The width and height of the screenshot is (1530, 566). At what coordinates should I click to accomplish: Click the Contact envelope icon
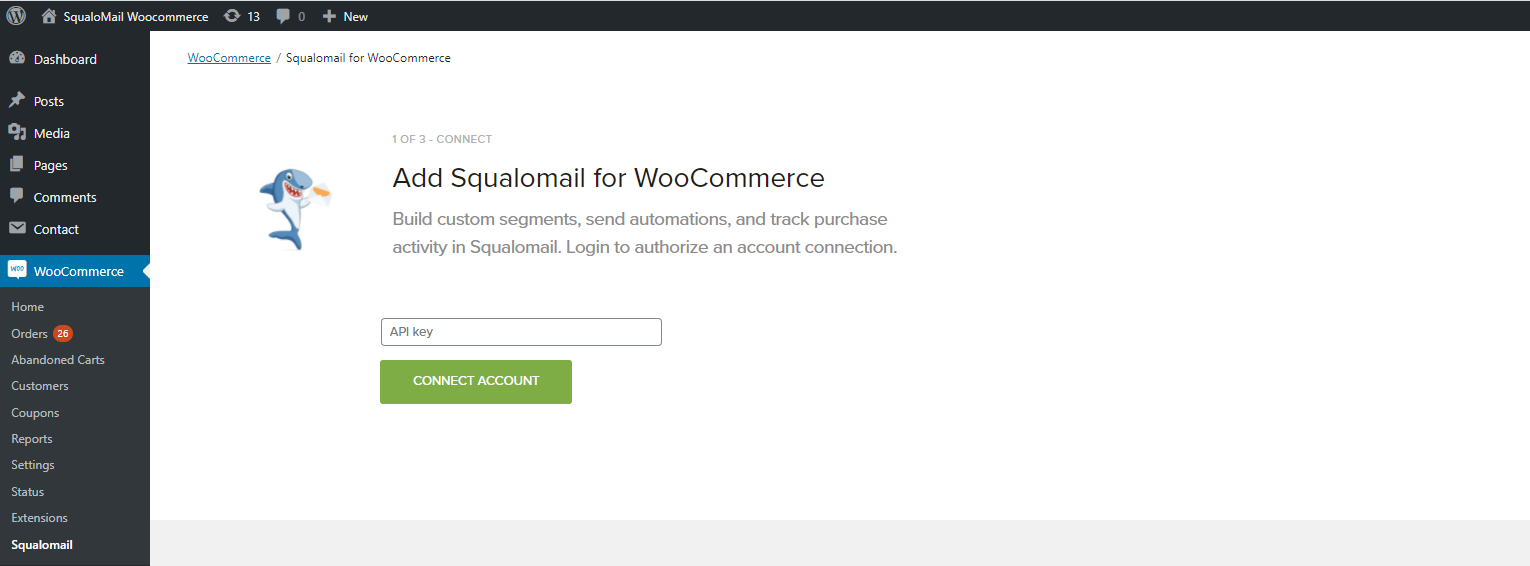(17, 229)
